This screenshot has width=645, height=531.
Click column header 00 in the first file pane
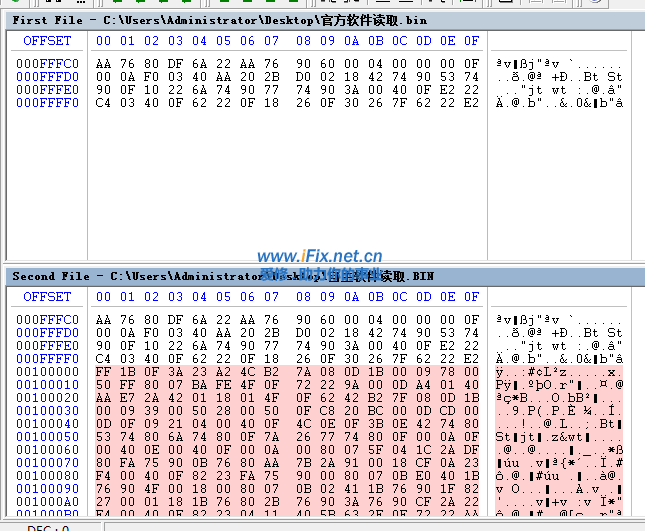tap(103, 41)
